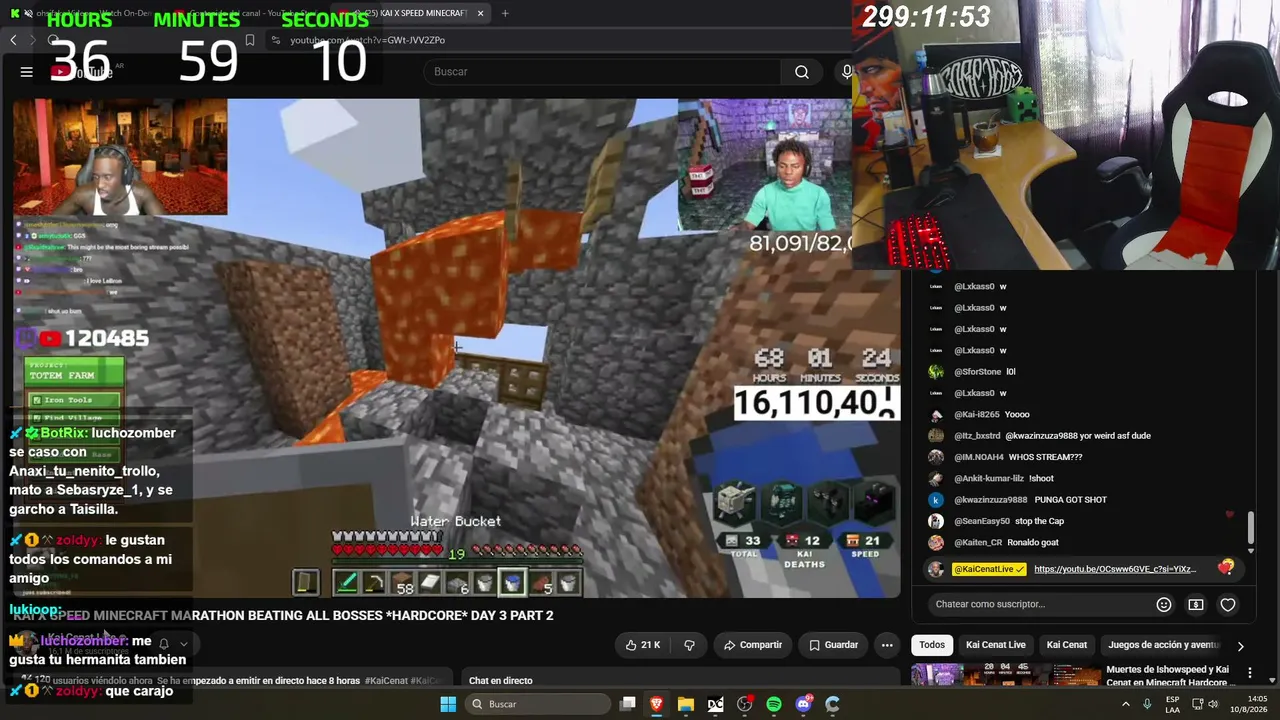Open the Super Chat dollar icon

click(1196, 604)
